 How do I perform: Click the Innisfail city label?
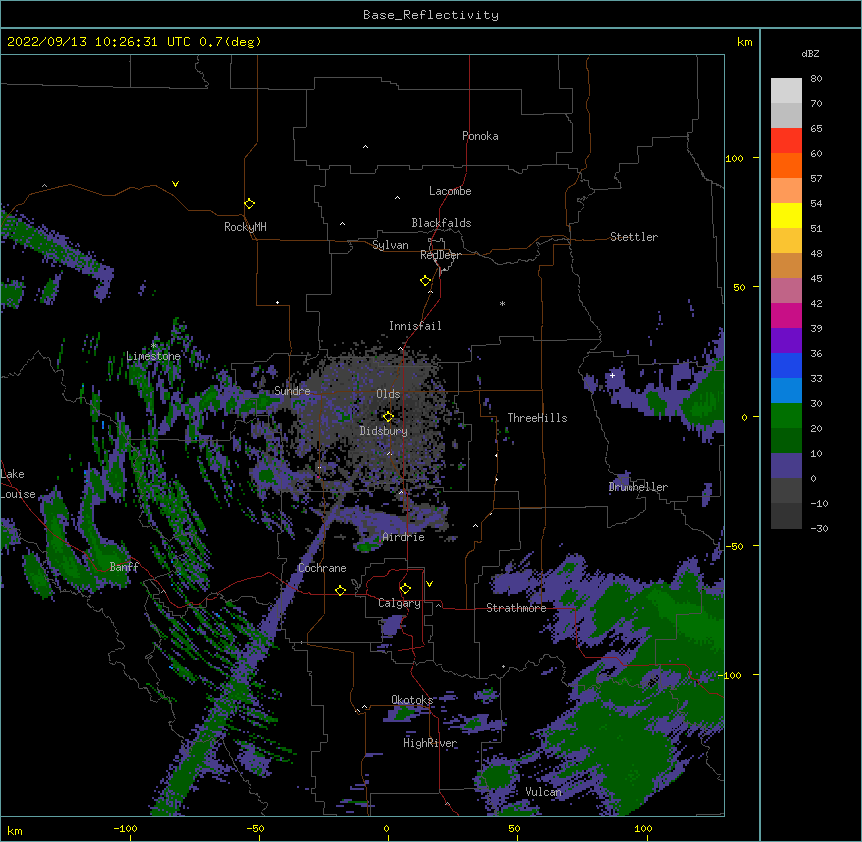point(415,326)
